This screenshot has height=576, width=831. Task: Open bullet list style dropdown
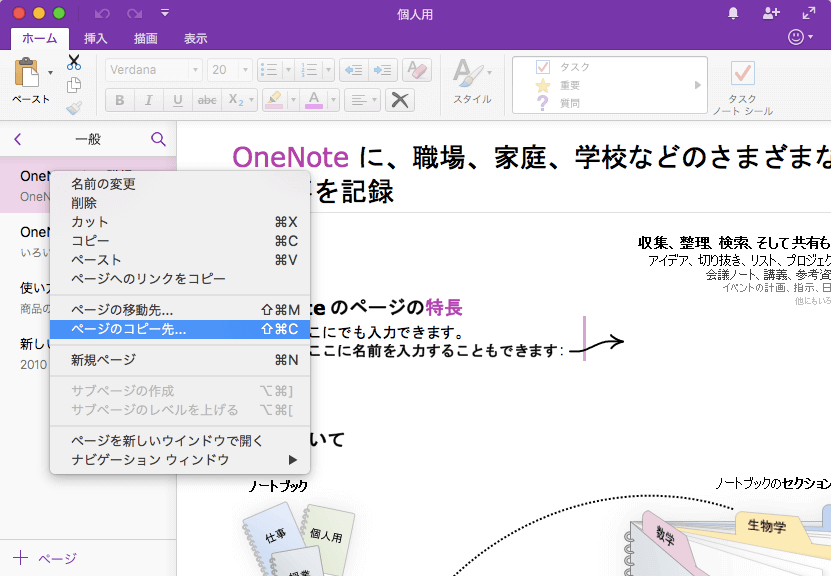pos(288,69)
